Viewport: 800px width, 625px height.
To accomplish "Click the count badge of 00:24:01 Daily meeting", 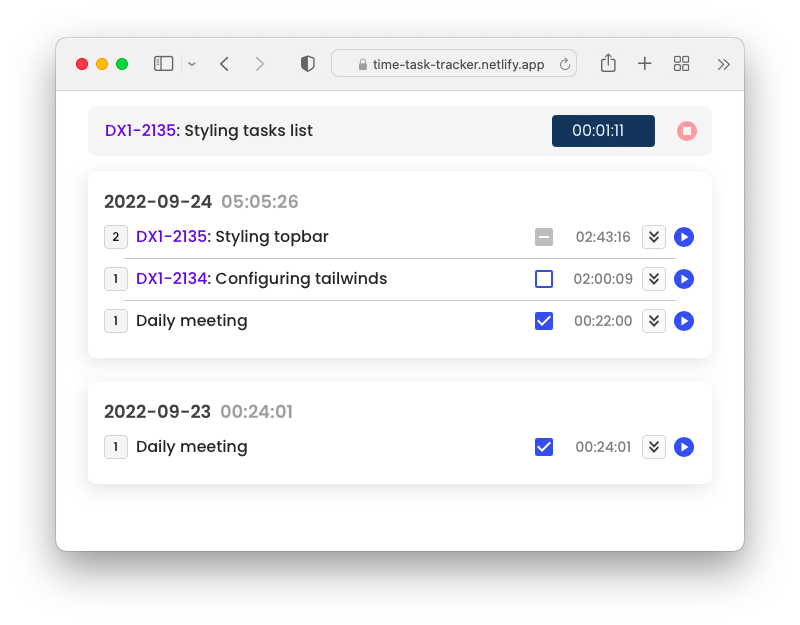I will [x=116, y=447].
